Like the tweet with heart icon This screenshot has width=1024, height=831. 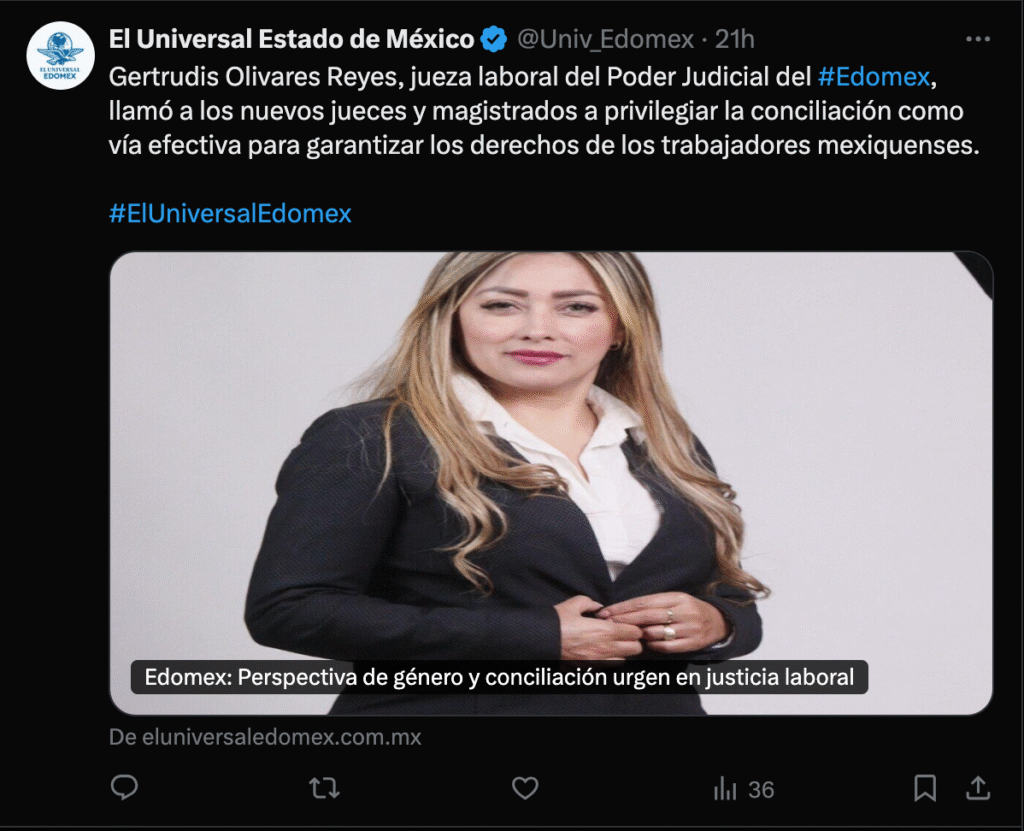[x=525, y=789]
